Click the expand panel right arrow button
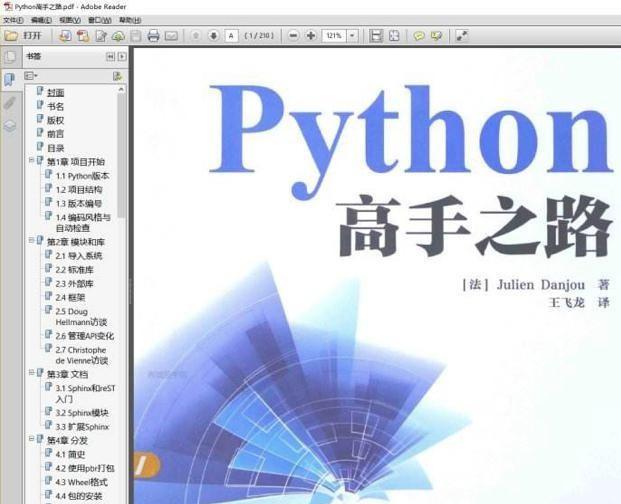Image resolution: width=621 pixels, height=504 pixels. 122,57
